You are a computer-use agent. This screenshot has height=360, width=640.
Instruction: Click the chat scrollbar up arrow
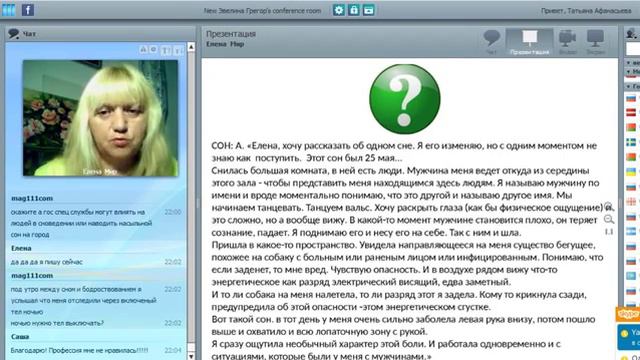click(191, 47)
